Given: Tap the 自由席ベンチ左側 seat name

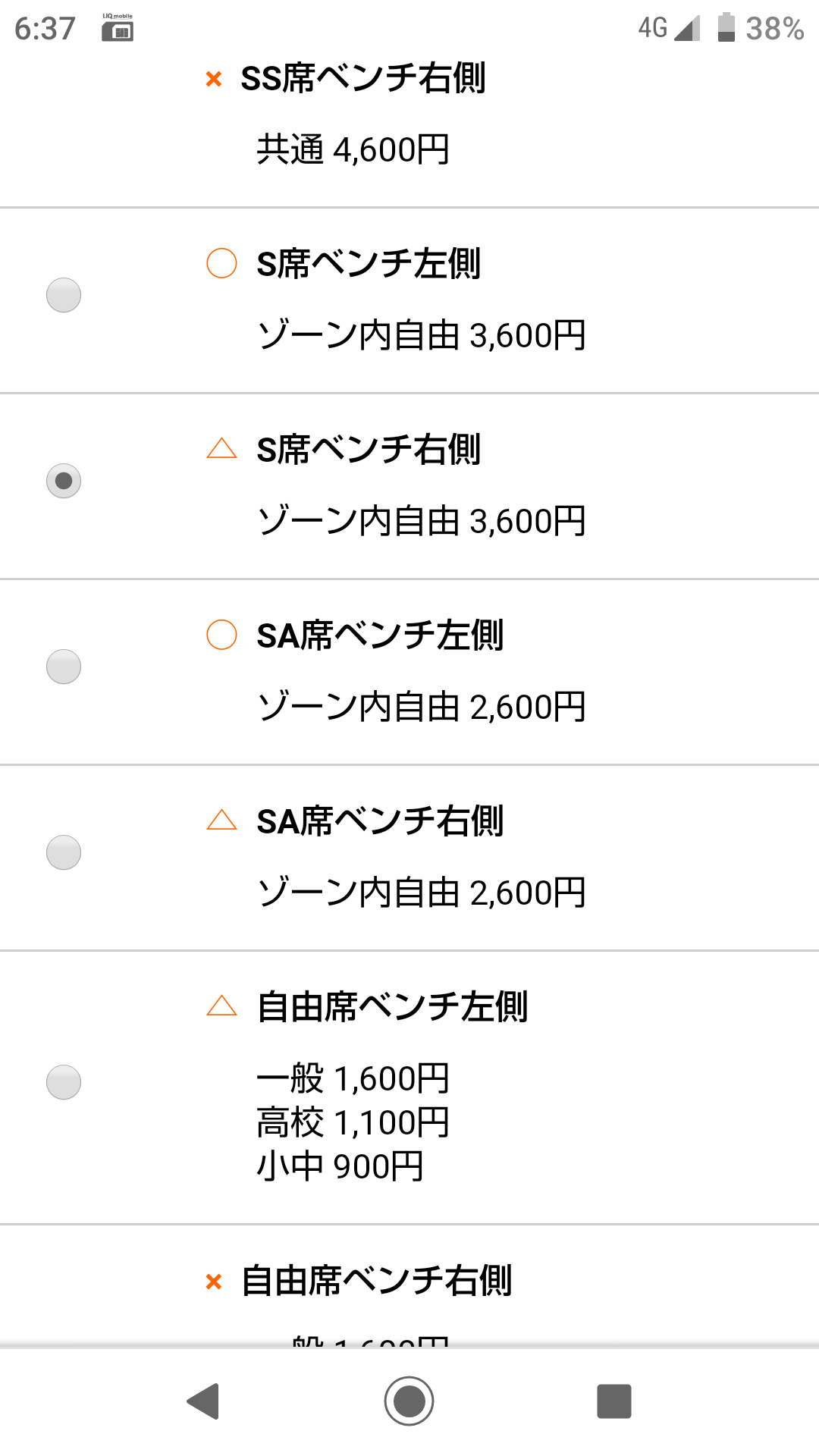Looking at the screenshot, I should [392, 1007].
